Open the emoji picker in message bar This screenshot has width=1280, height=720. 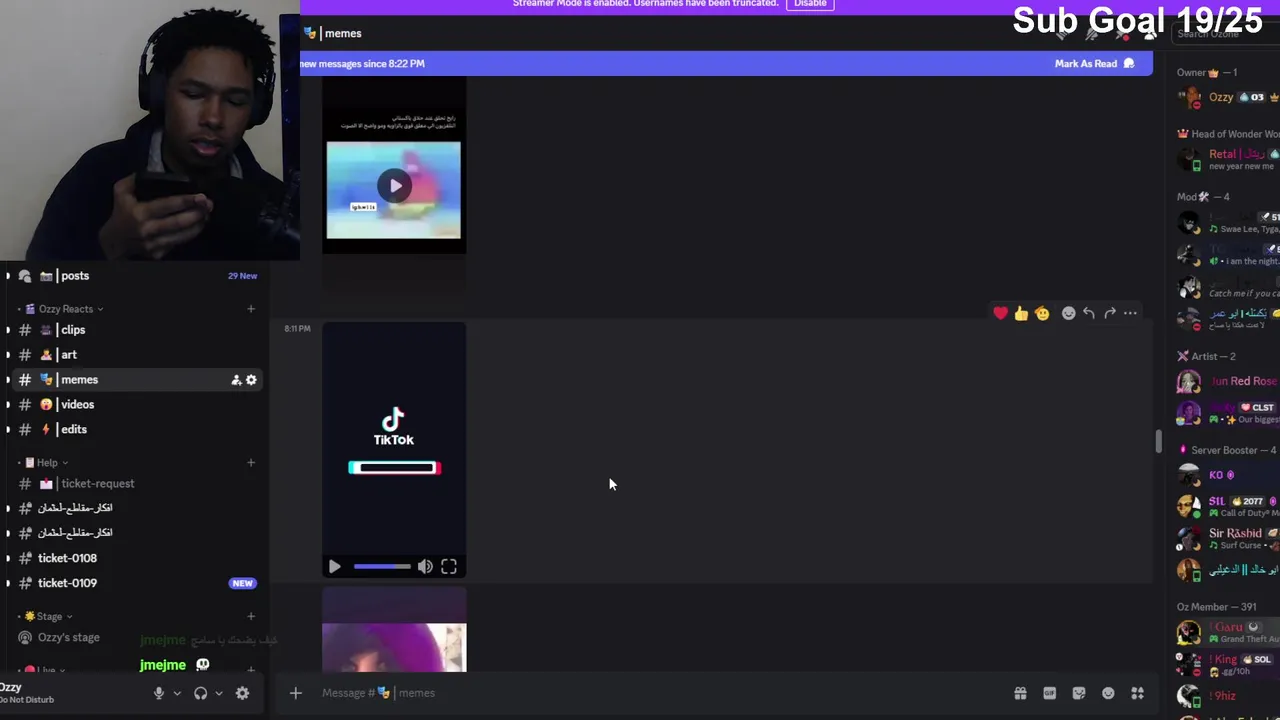(x=1108, y=693)
